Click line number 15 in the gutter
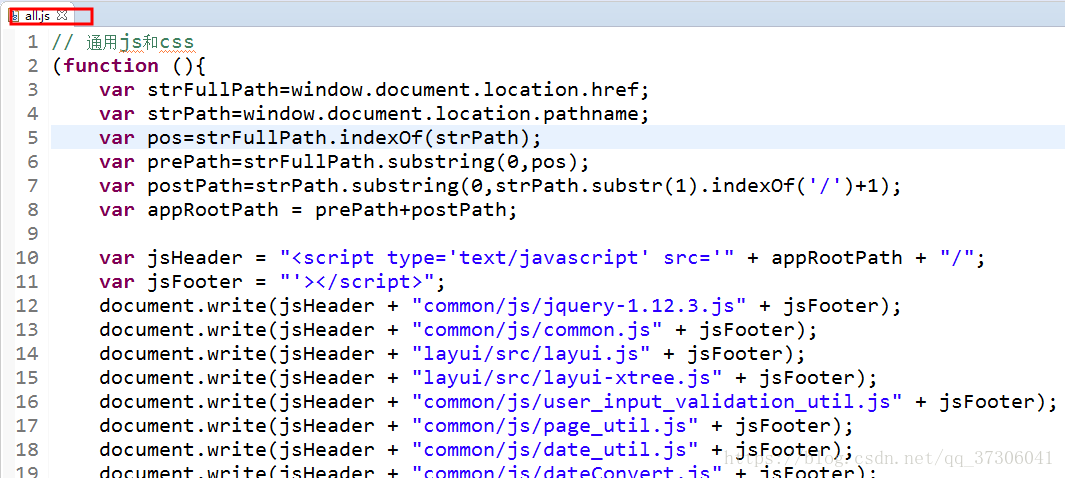Image resolution: width=1065 pixels, height=478 pixels. tap(27, 378)
